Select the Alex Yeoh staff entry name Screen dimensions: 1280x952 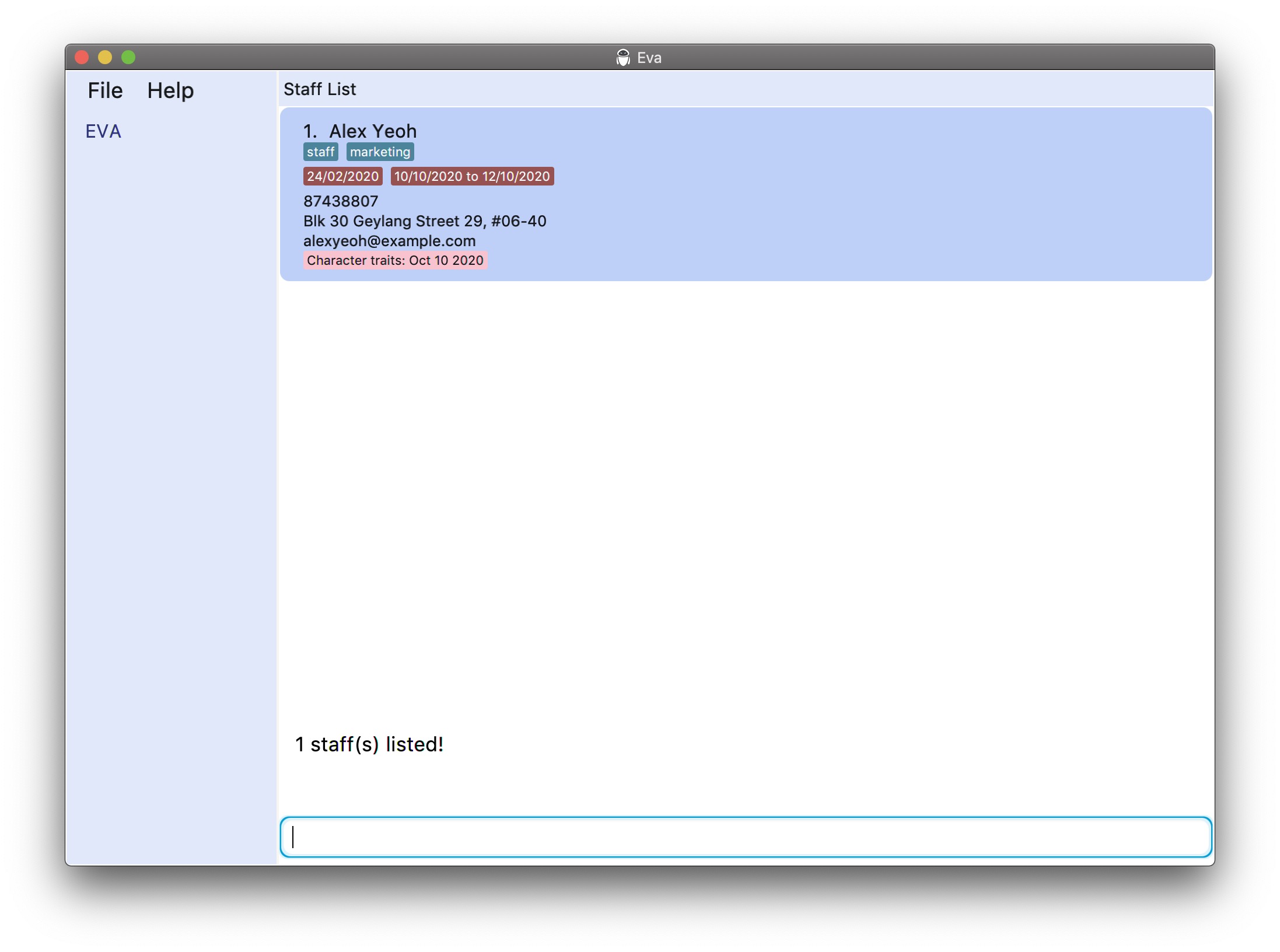(373, 131)
